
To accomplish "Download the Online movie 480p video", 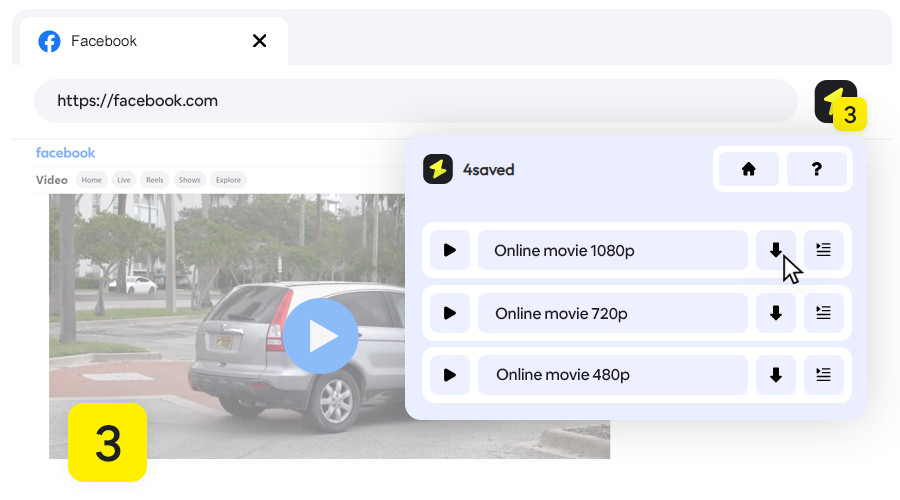I will click(x=775, y=375).
